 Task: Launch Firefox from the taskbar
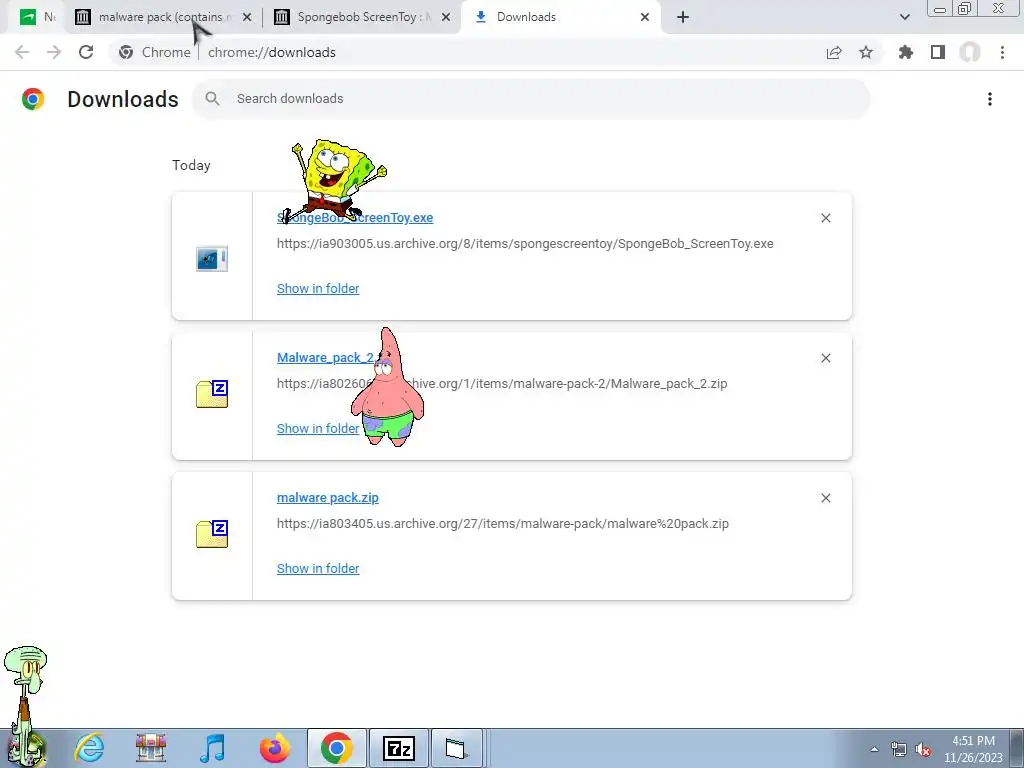click(x=275, y=748)
